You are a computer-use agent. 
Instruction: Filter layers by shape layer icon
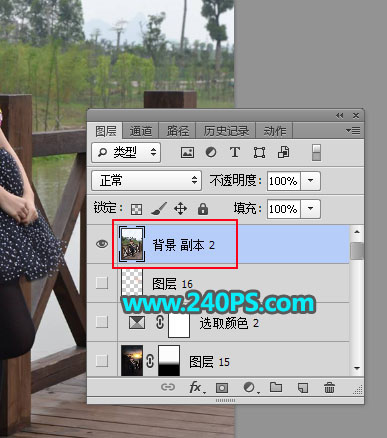[x=259, y=153]
